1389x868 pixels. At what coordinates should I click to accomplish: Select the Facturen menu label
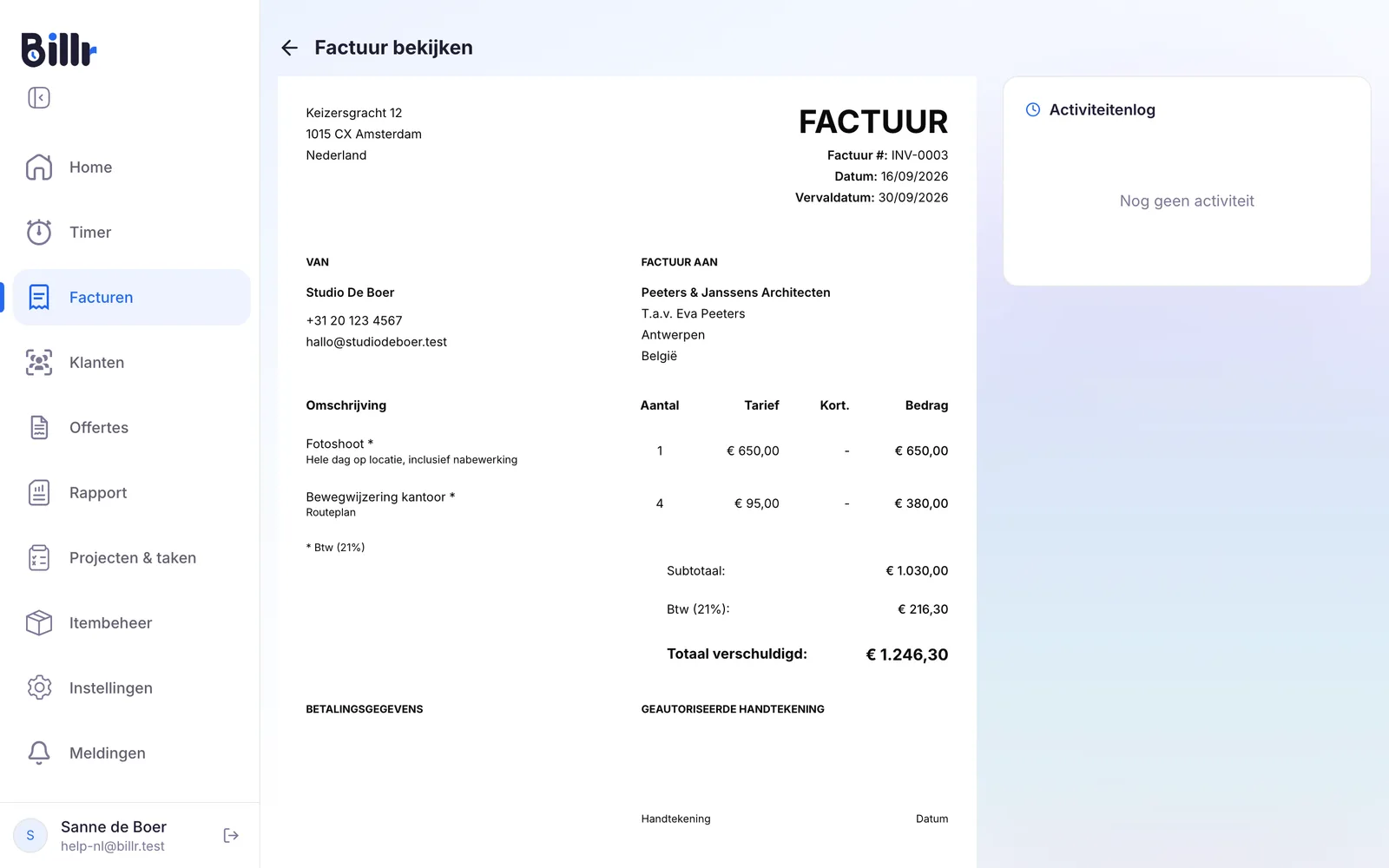coord(102,297)
